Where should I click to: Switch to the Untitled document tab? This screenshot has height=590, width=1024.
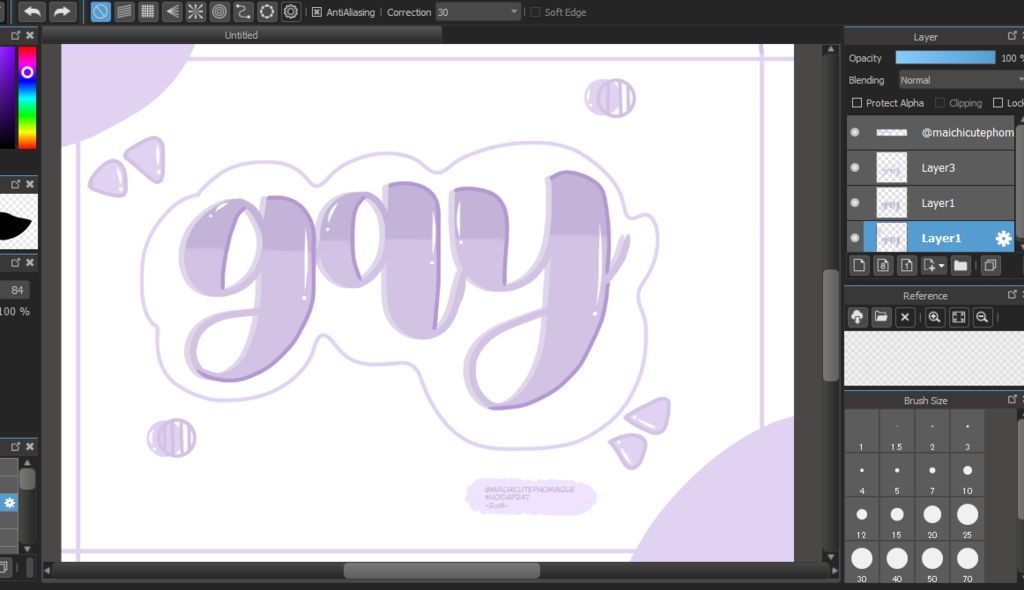241,35
